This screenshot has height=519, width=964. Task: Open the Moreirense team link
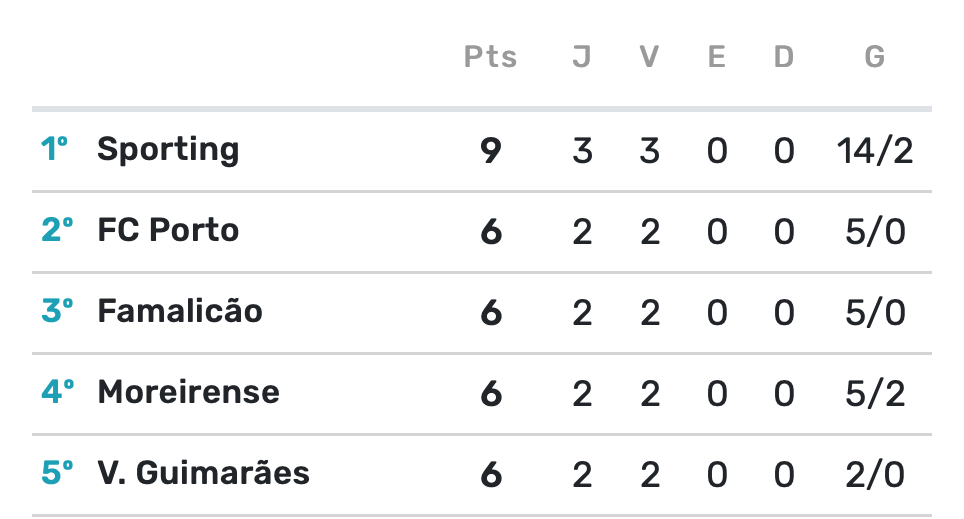[x=188, y=392]
